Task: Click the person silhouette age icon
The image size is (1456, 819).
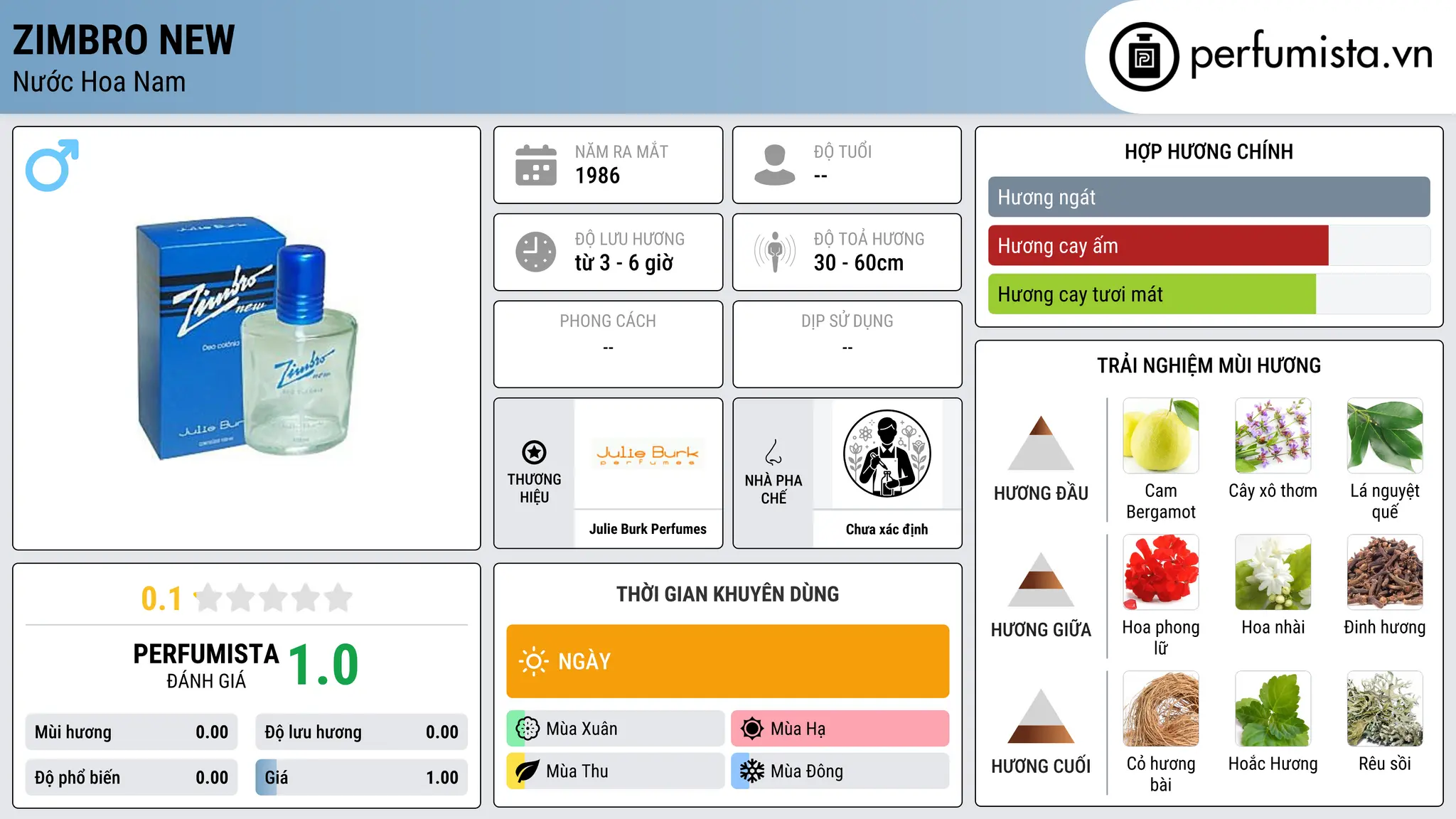Action: coord(775,165)
